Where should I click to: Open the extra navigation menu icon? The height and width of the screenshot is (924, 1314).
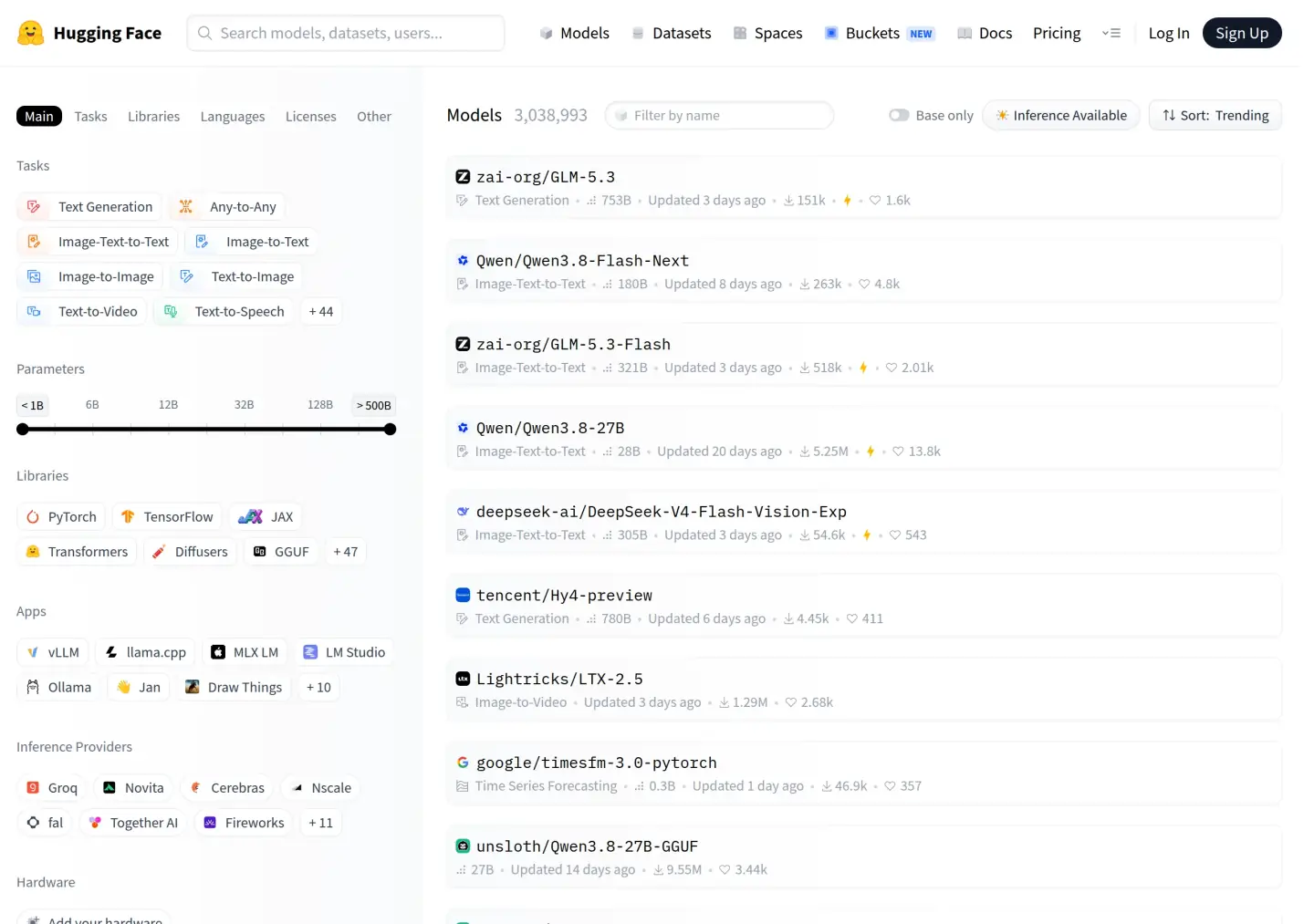pyautogui.click(x=1111, y=33)
